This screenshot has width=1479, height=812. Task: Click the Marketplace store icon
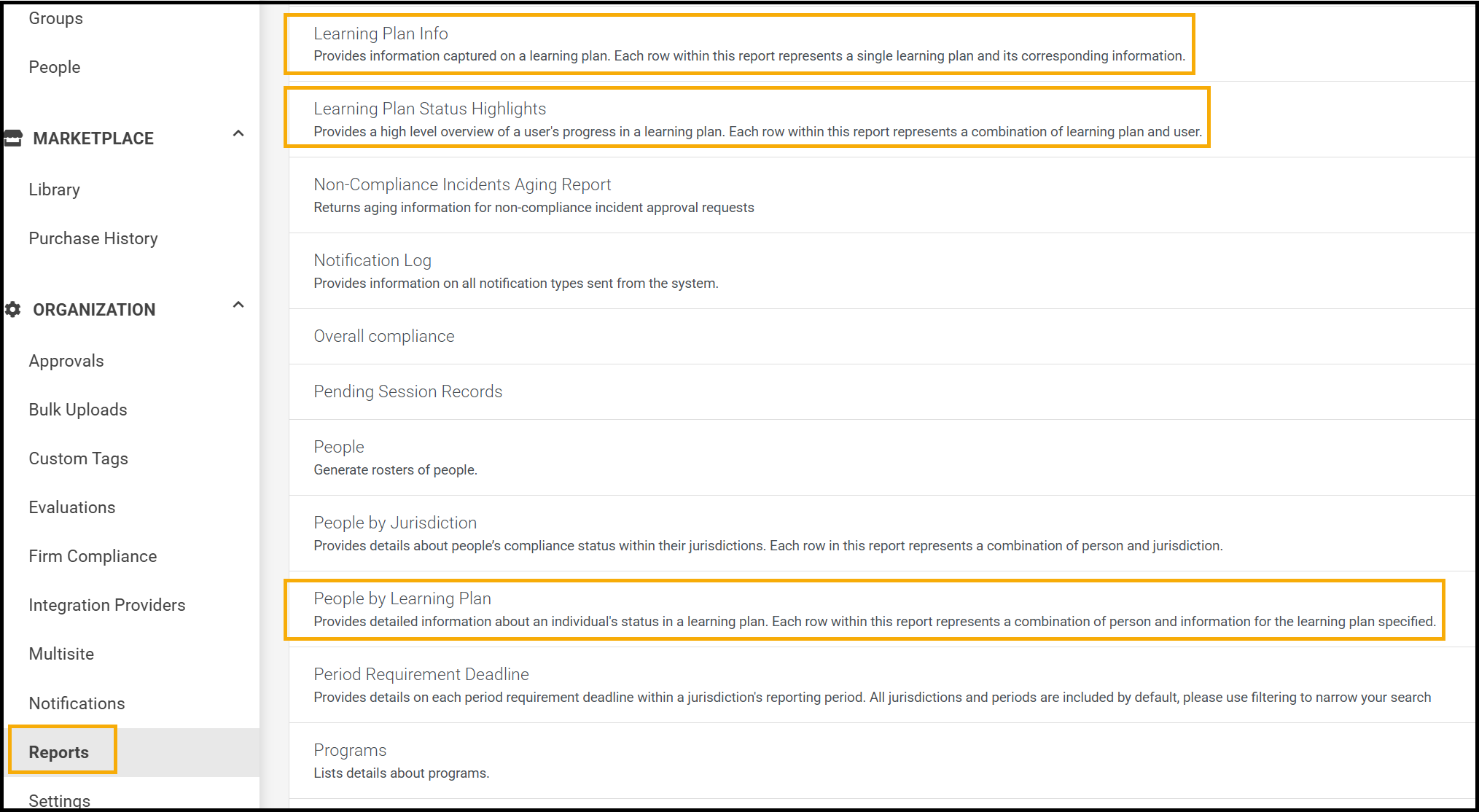13,138
